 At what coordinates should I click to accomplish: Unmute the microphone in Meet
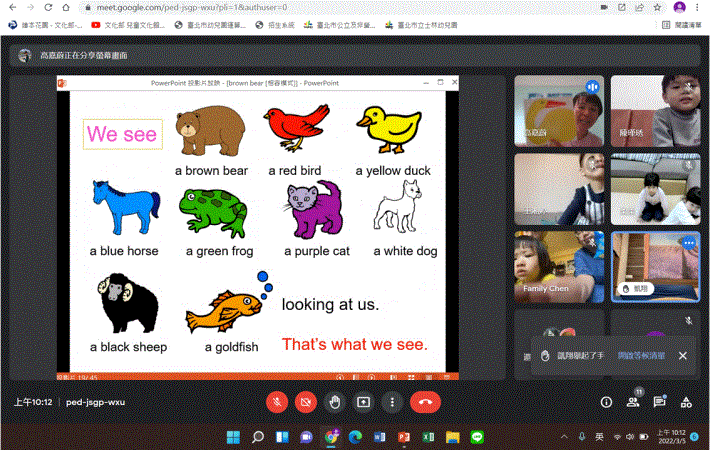[277, 402]
